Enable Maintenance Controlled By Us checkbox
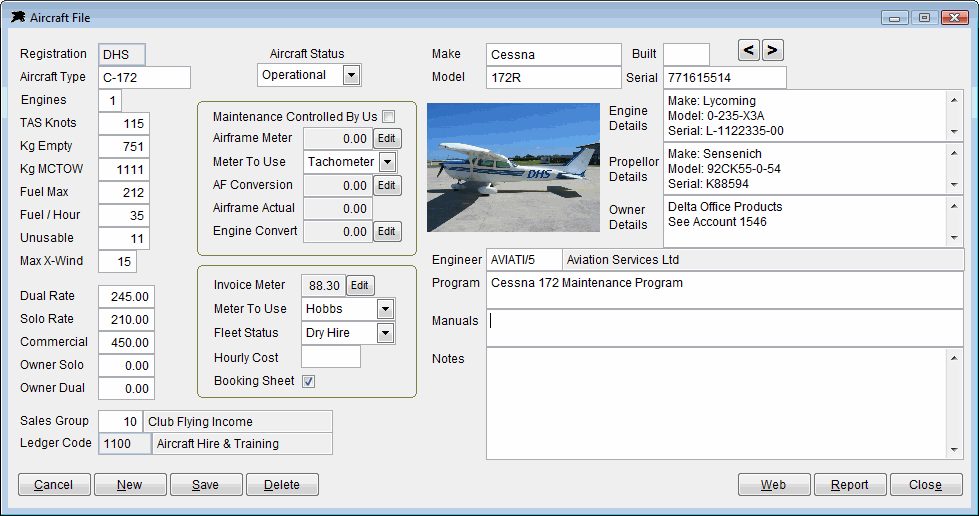Image resolution: width=979 pixels, height=516 pixels. coord(388,117)
